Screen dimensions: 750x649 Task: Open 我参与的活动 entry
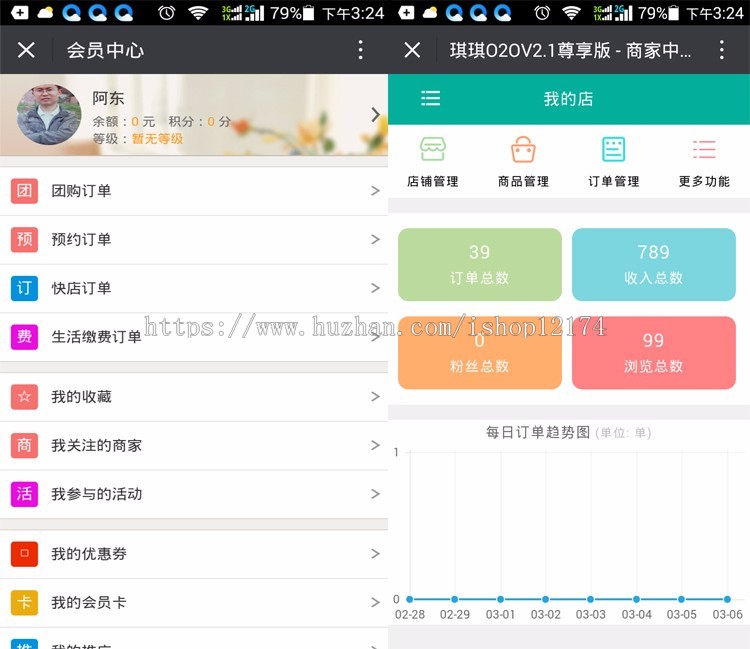pos(194,495)
